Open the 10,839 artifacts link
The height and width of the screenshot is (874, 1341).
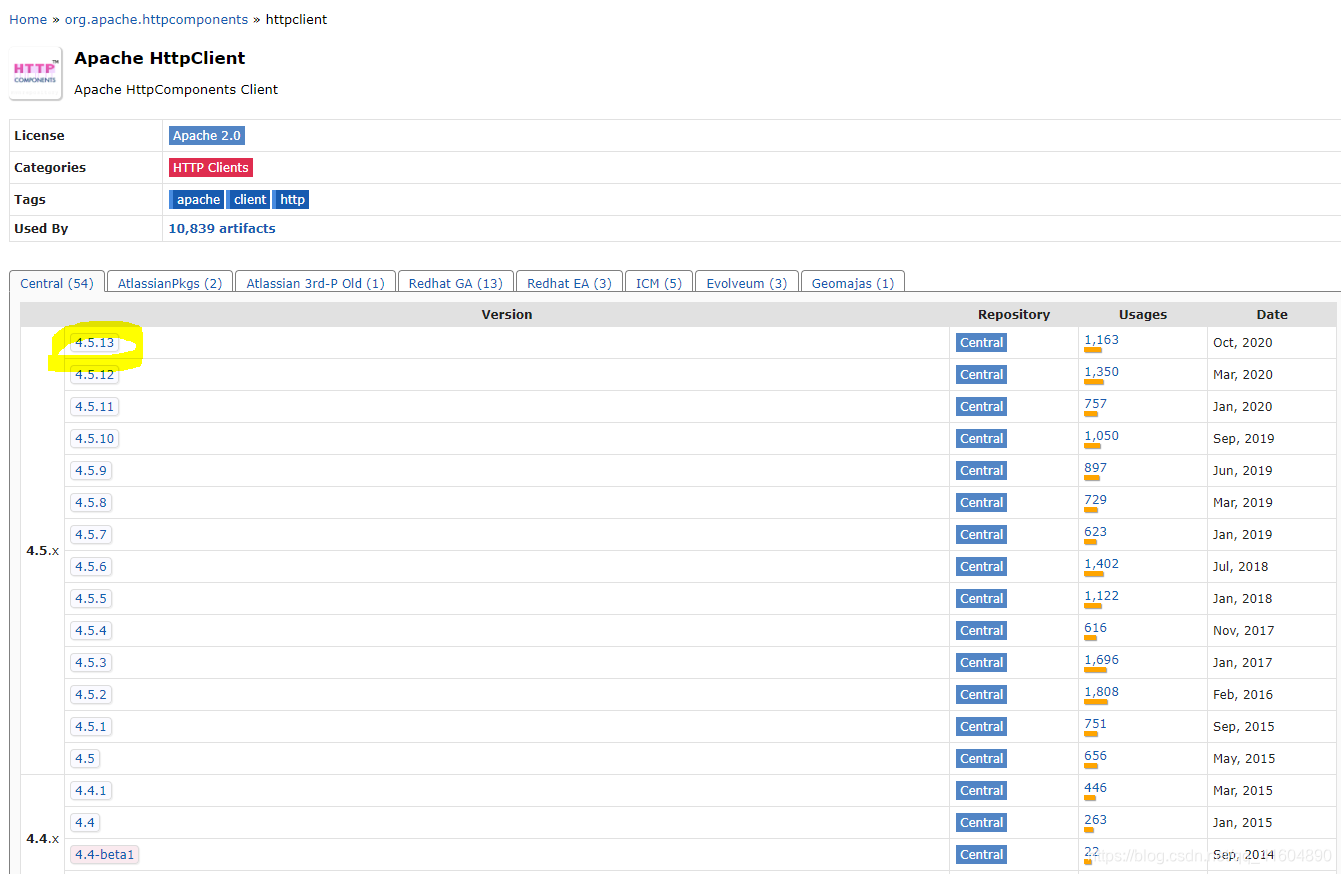click(x=222, y=228)
